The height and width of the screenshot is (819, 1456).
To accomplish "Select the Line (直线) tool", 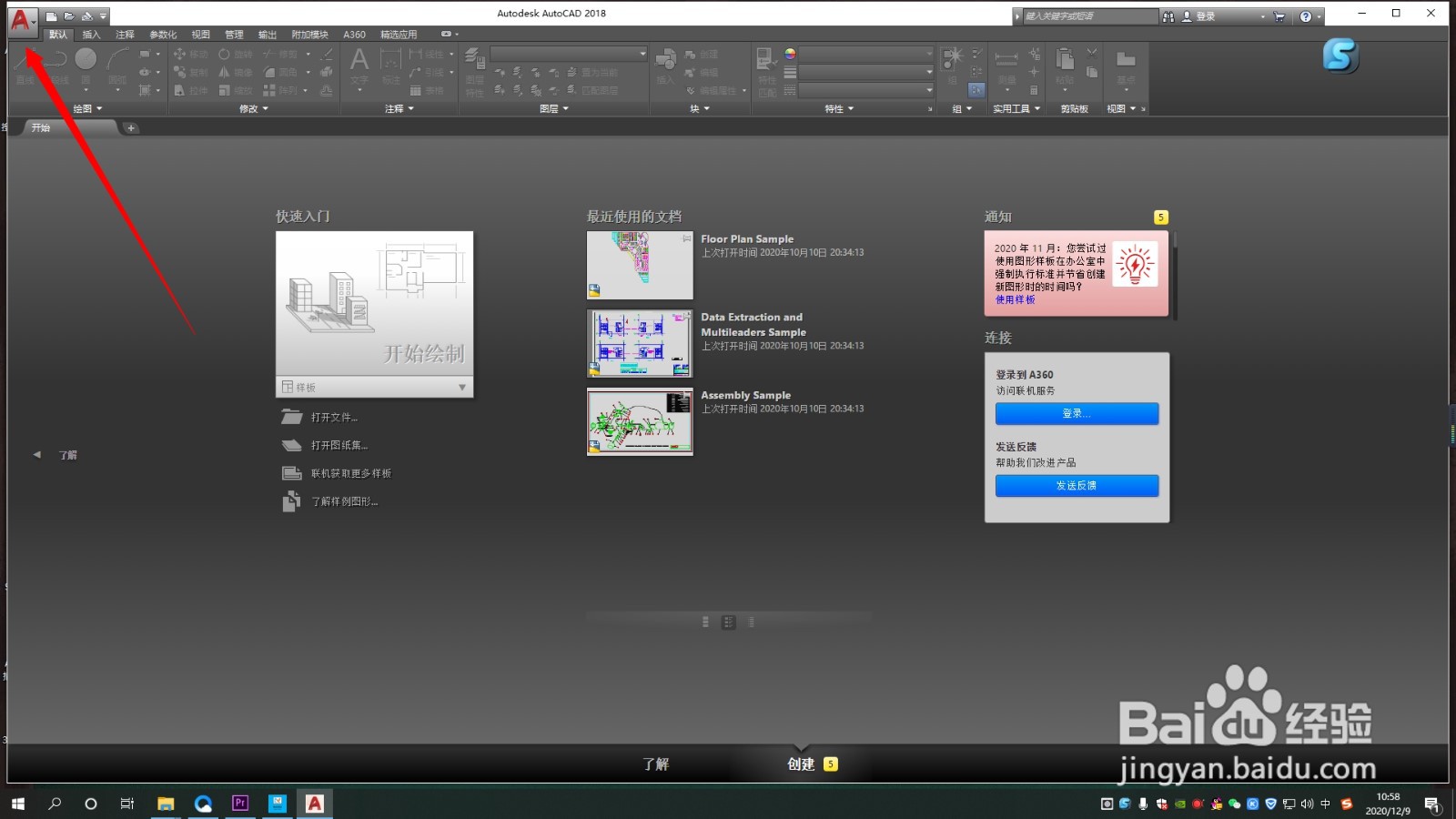I will [25, 66].
